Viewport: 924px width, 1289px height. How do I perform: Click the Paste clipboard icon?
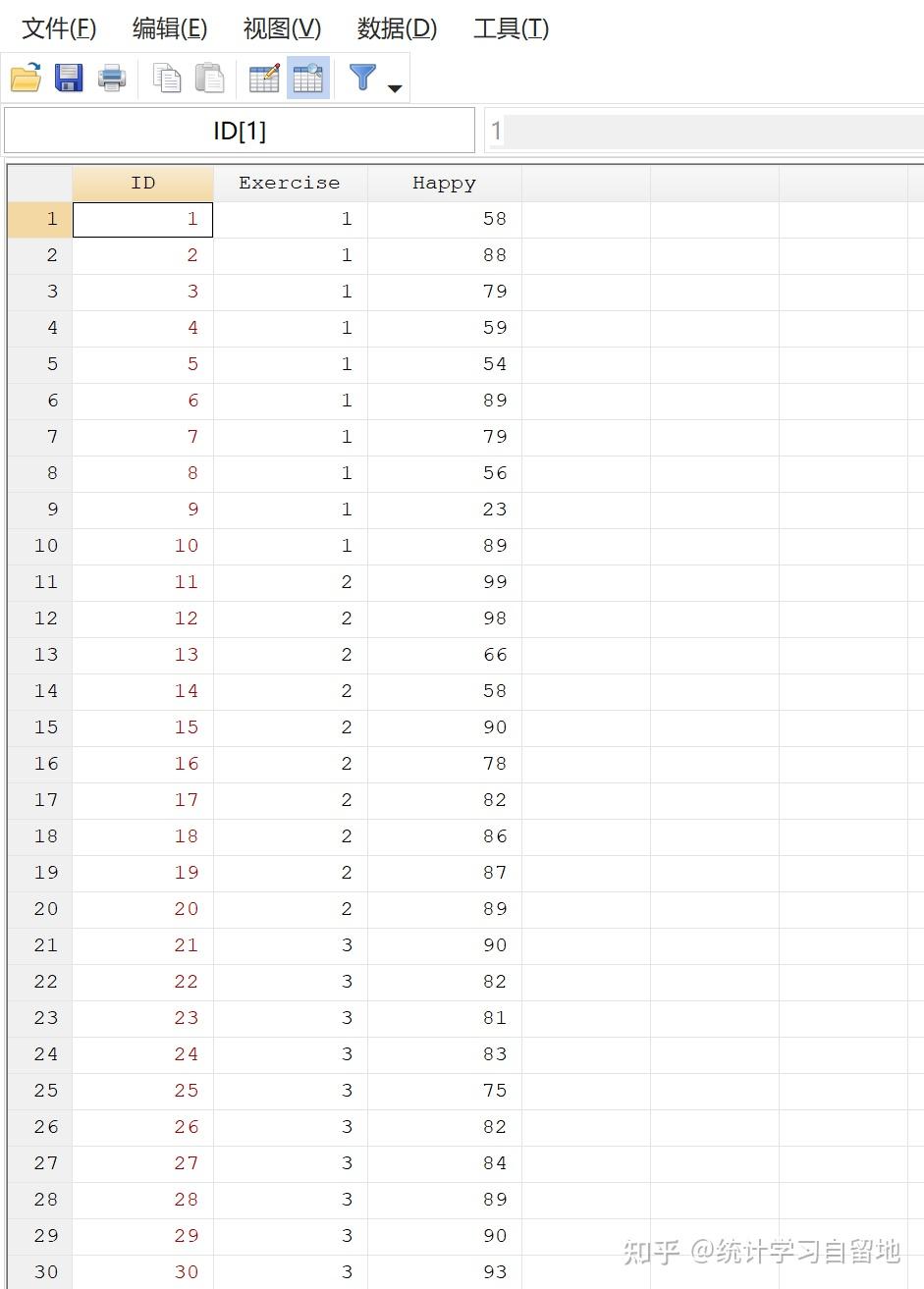[209, 78]
